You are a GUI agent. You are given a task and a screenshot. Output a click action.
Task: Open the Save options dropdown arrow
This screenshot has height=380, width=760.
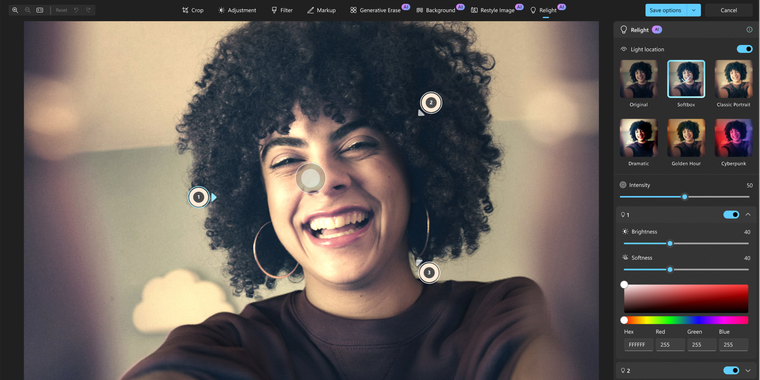click(694, 10)
